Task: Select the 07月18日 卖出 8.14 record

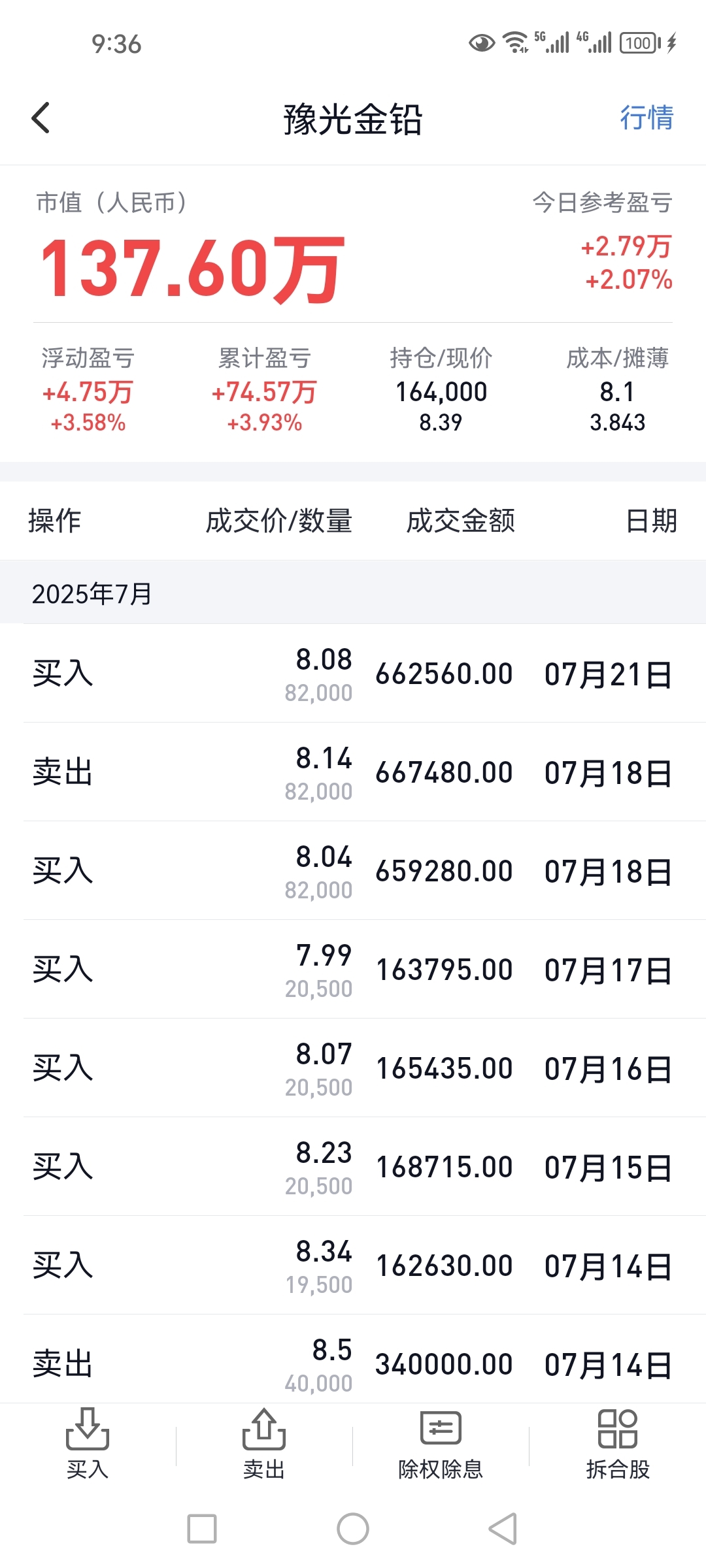Action: coord(353,772)
